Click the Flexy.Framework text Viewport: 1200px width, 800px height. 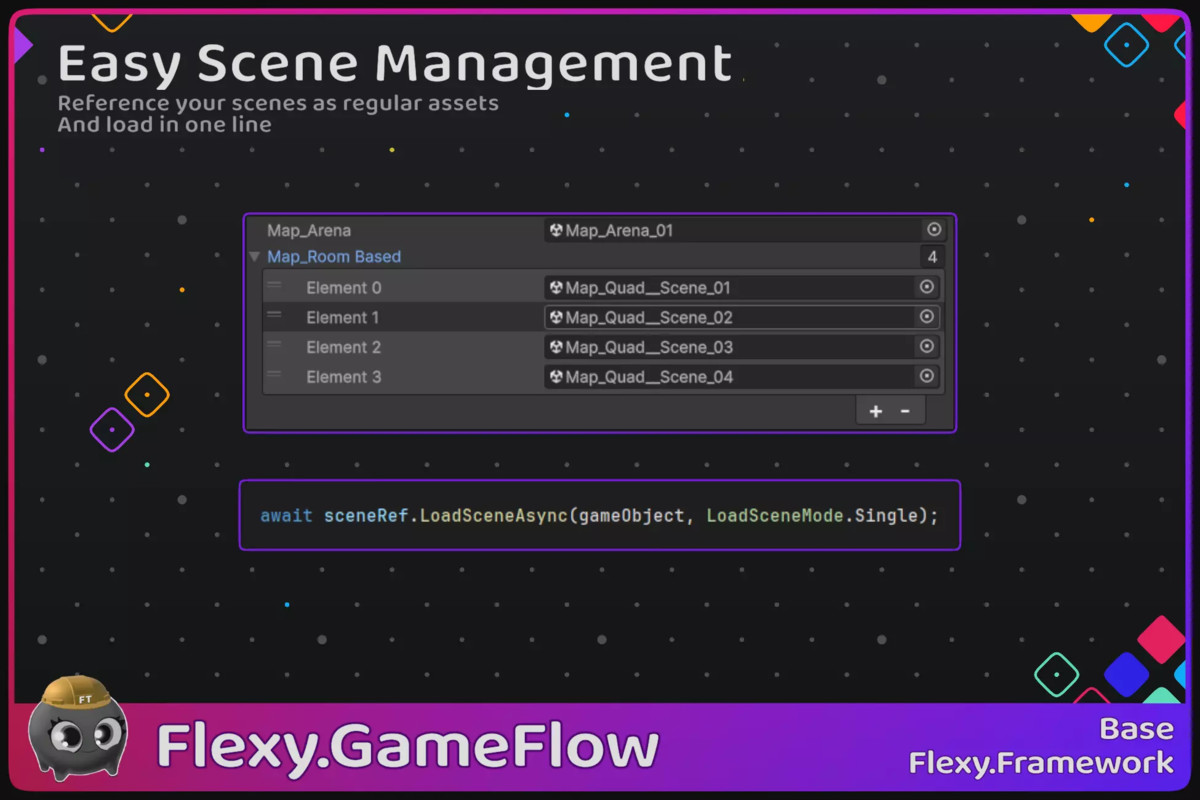click(x=1040, y=763)
